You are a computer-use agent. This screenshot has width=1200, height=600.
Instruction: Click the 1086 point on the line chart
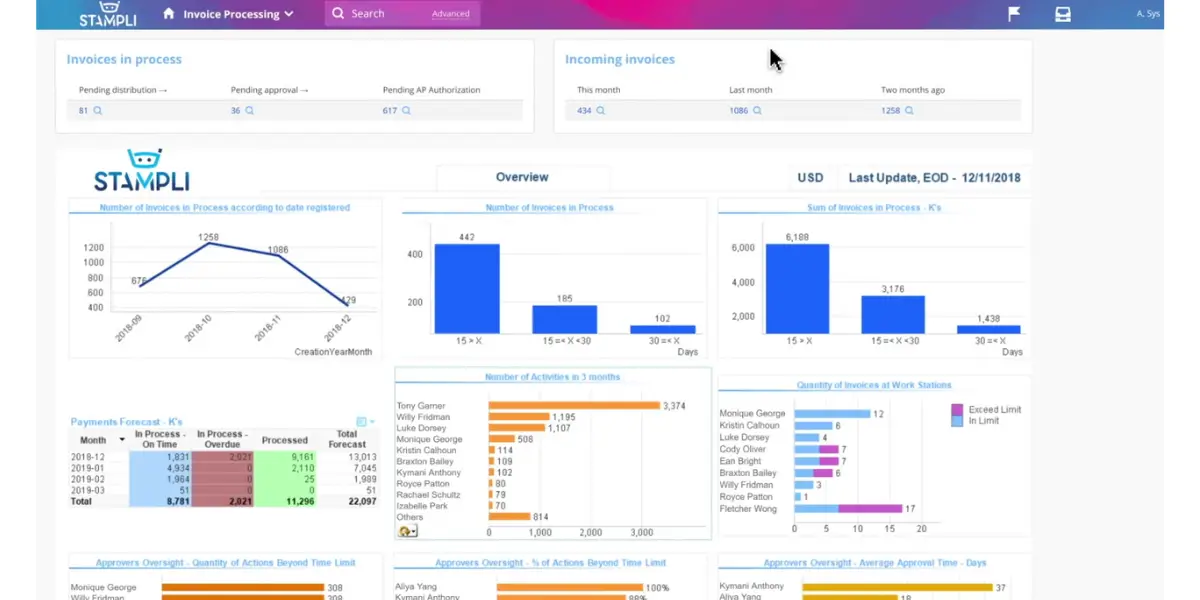(x=277, y=255)
